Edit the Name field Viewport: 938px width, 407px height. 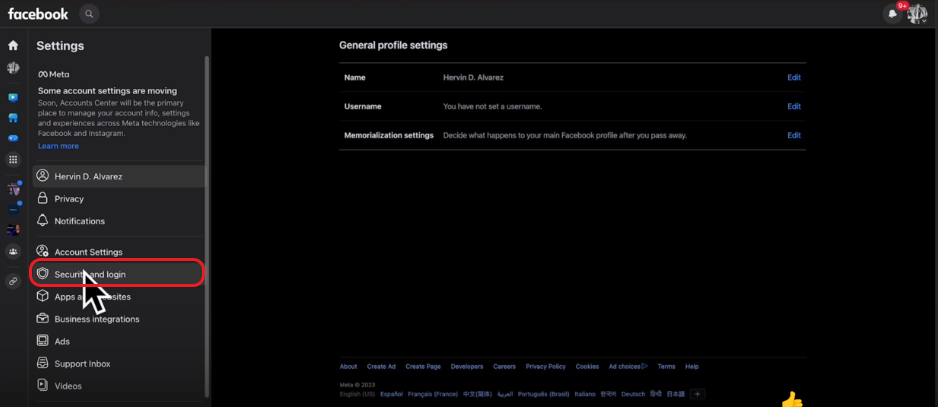[794, 78]
